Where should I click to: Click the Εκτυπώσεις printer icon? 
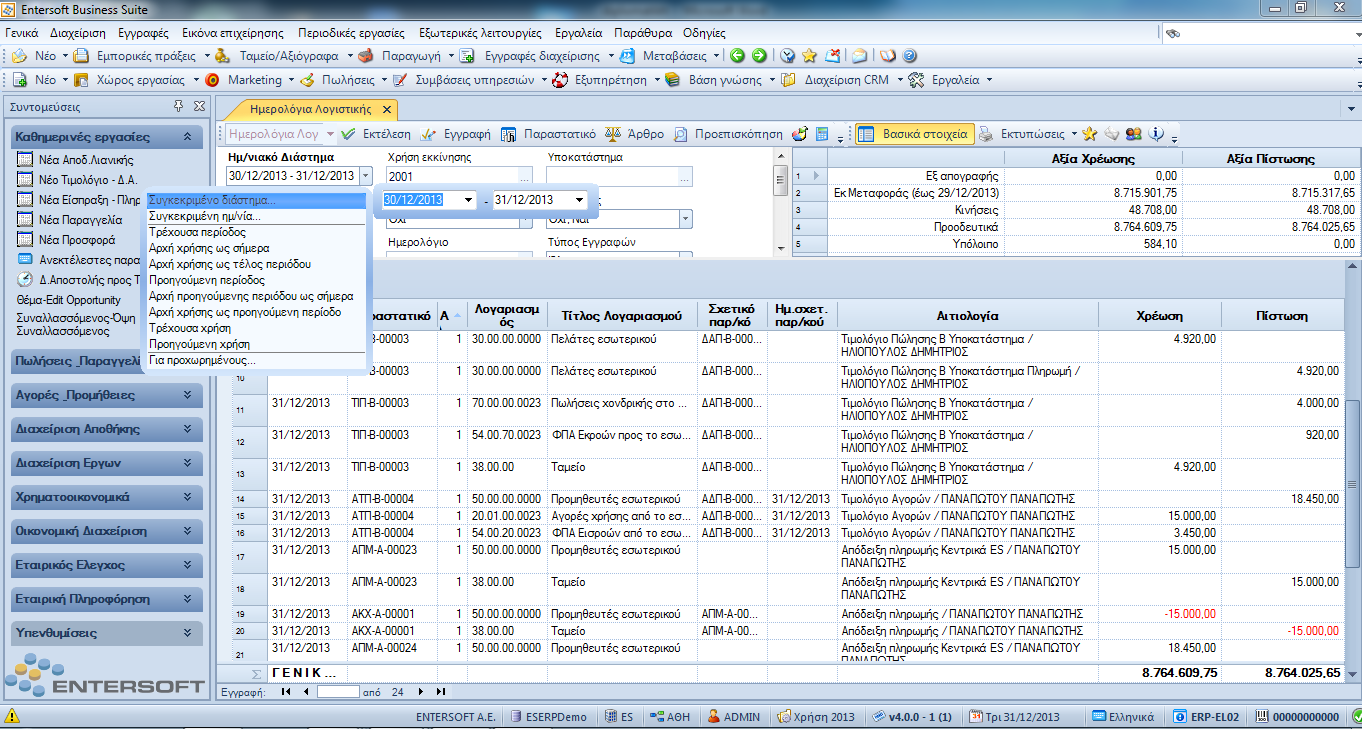pos(986,133)
